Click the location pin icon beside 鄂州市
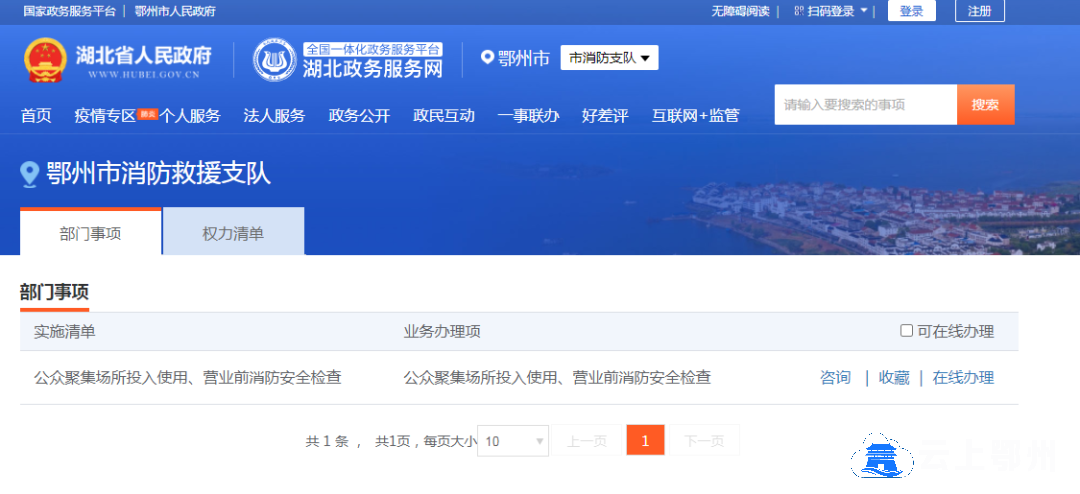Screen dimensions: 1080x494 click(x=488, y=58)
